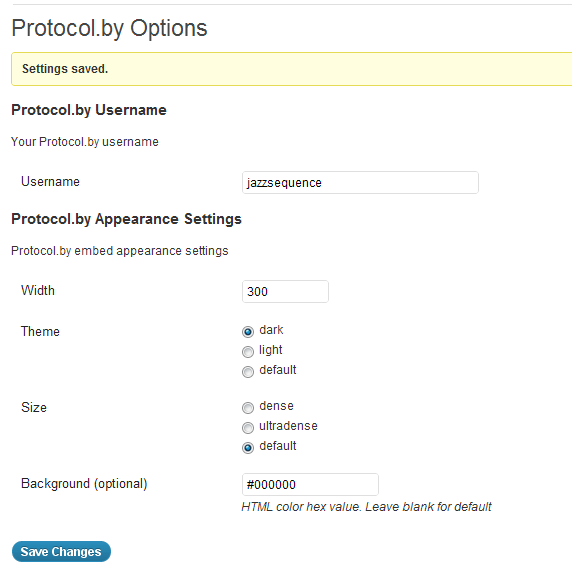The image size is (572, 581).
Task: Click the Background hex color field
Action: [x=310, y=484]
